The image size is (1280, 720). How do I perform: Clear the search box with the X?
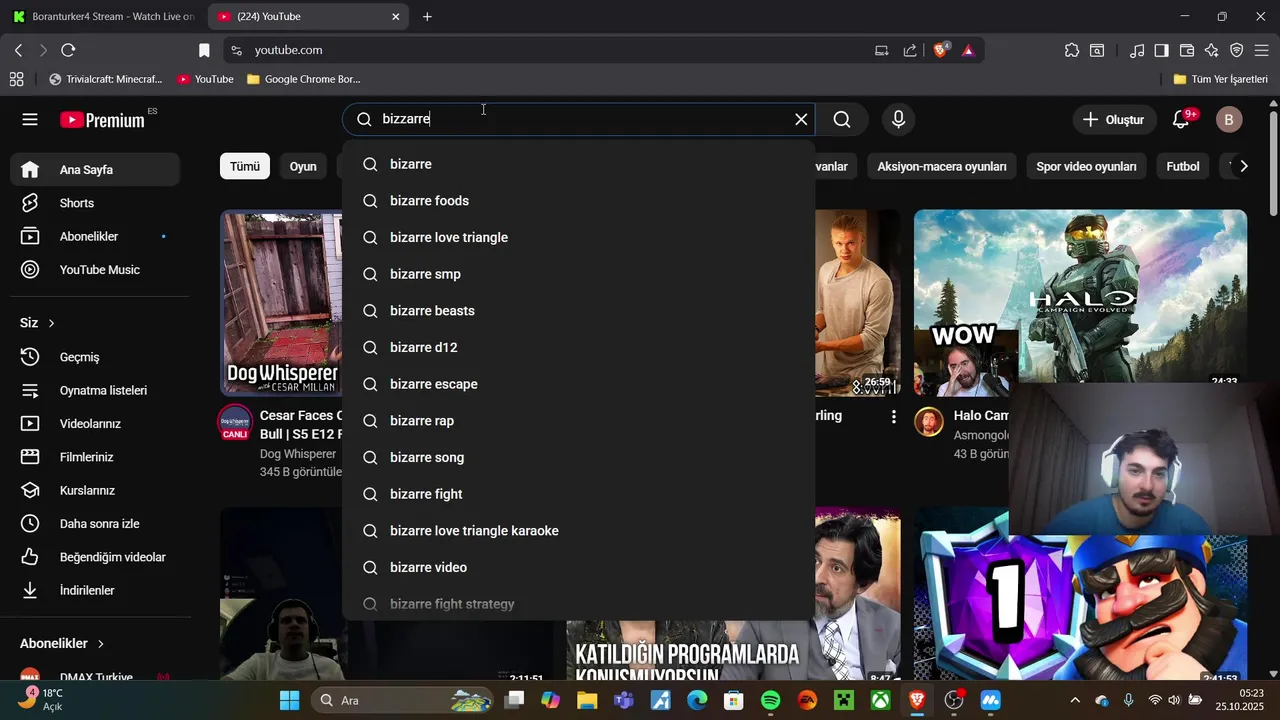(801, 120)
